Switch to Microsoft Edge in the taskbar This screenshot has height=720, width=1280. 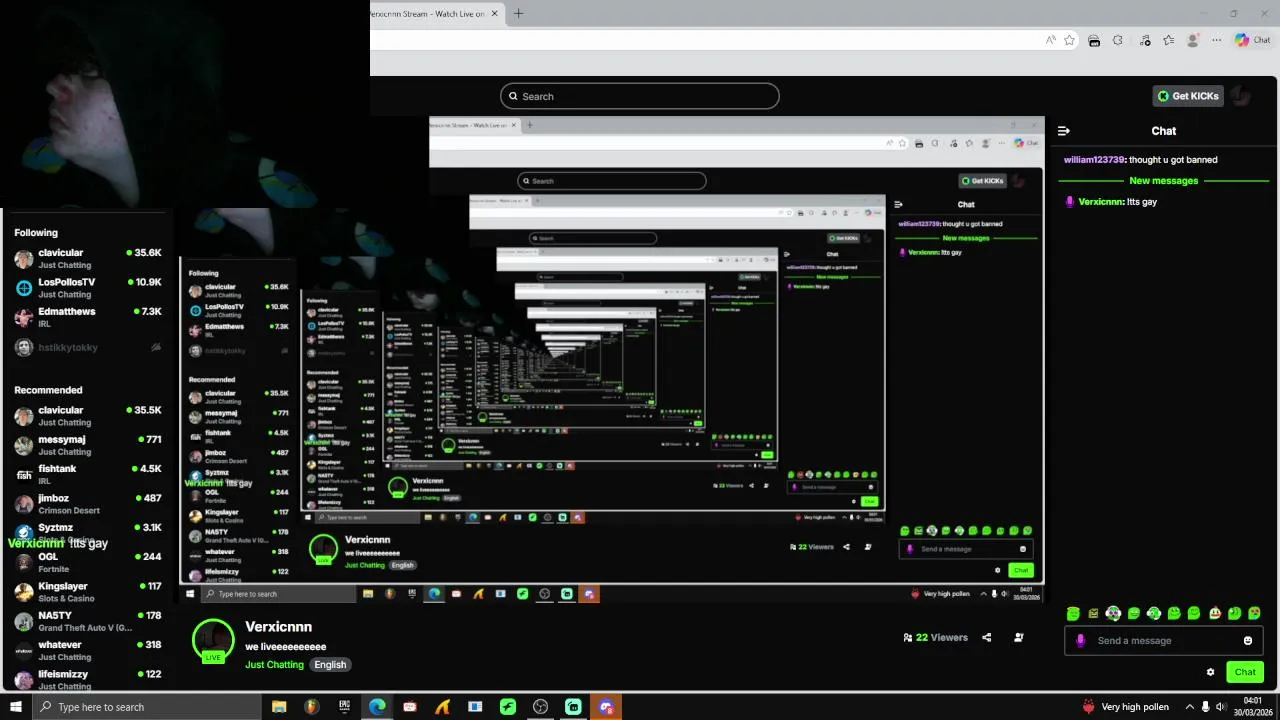click(377, 707)
